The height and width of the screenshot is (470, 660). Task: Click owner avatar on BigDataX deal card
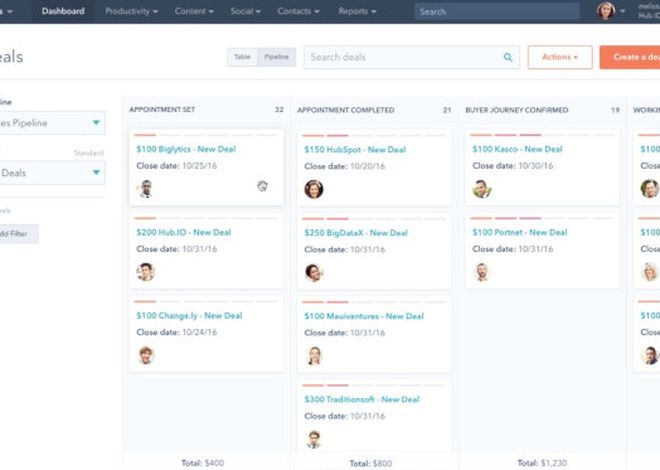[314, 272]
